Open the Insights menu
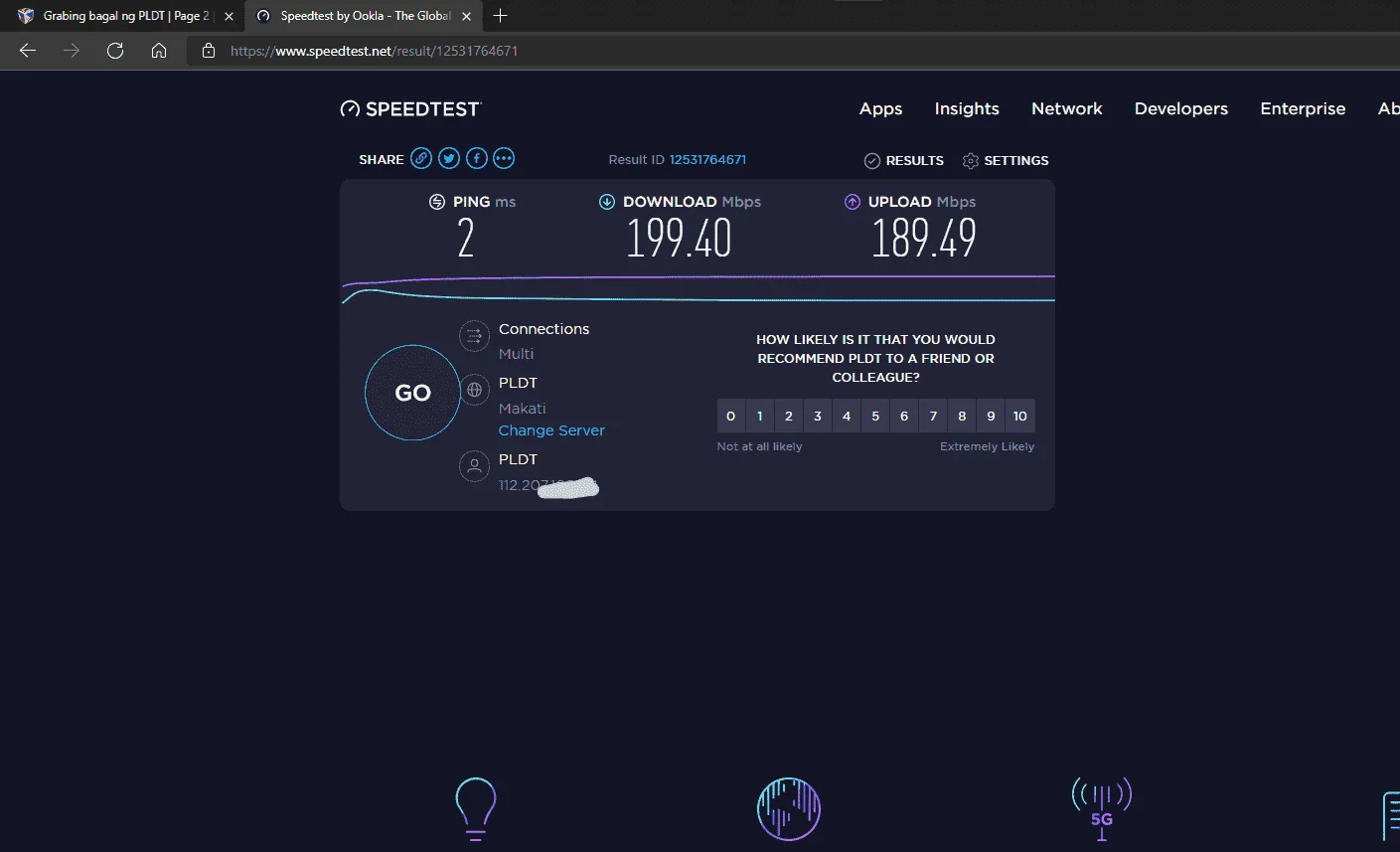The image size is (1400, 852). pyautogui.click(x=967, y=108)
